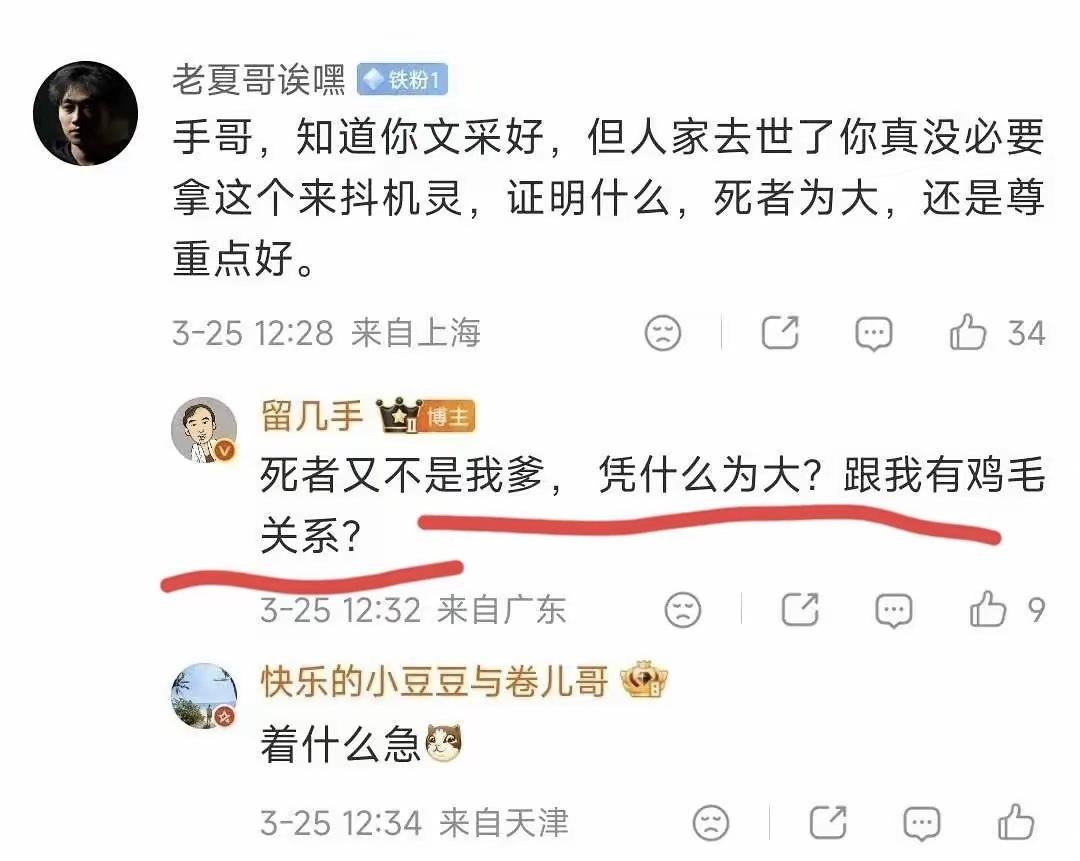Tap the 铁粉1 fan badge
This screenshot has height=861, width=1080.
pyautogui.click(x=402, y=80)
